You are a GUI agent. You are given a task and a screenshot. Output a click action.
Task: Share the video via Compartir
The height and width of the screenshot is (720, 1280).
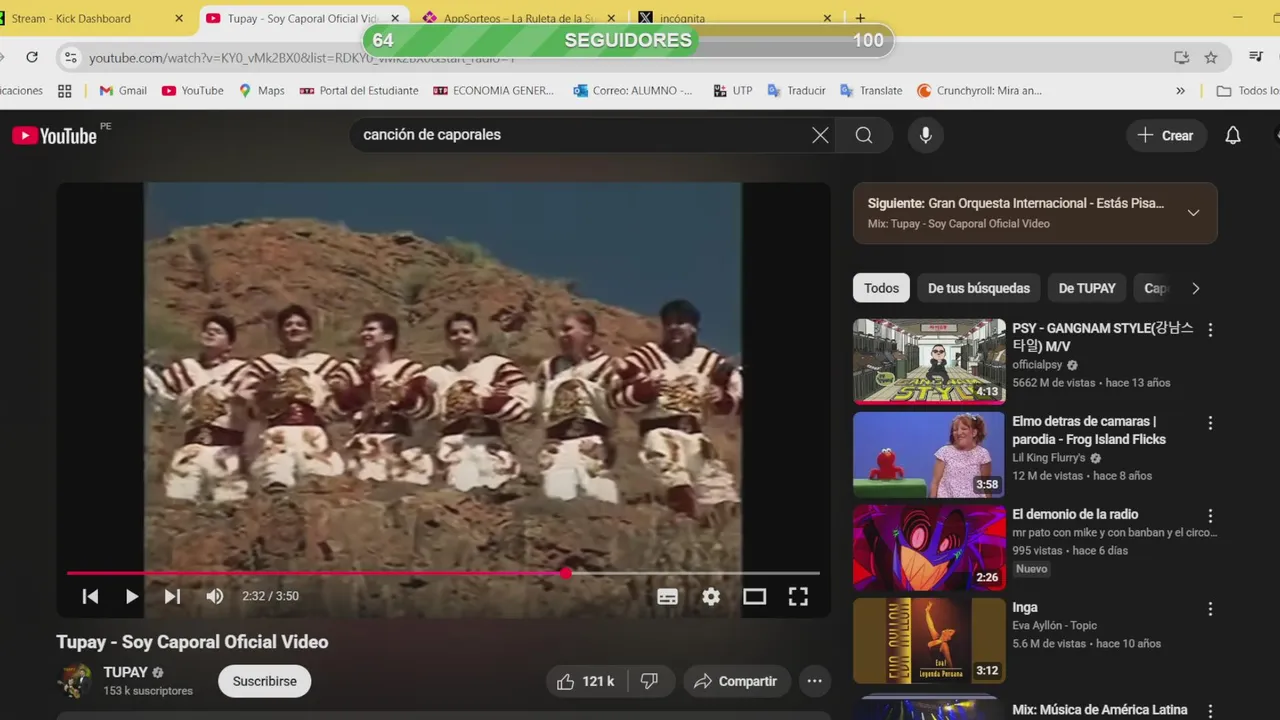736,681
